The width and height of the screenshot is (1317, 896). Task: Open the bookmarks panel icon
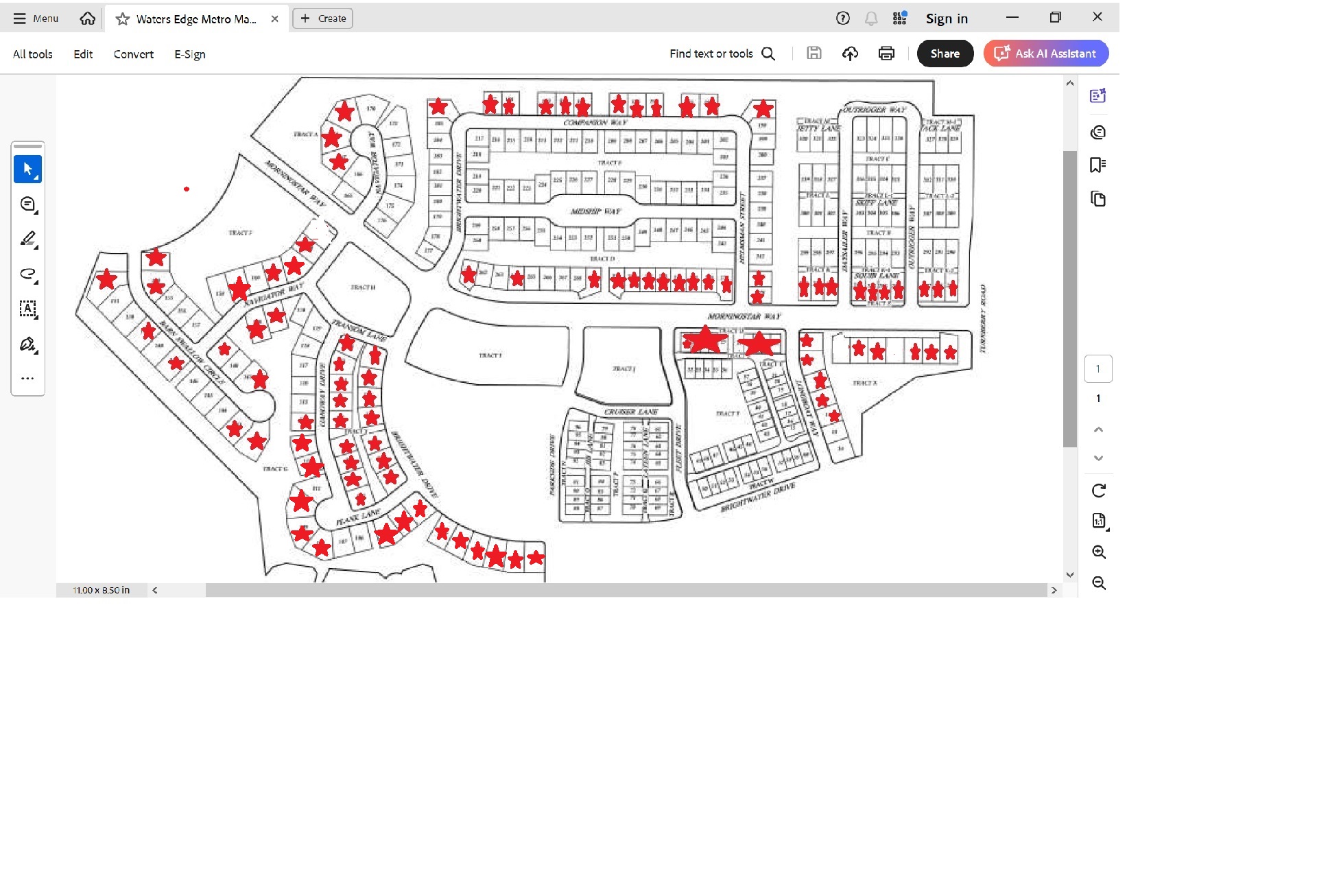[x=1097, y=165]
